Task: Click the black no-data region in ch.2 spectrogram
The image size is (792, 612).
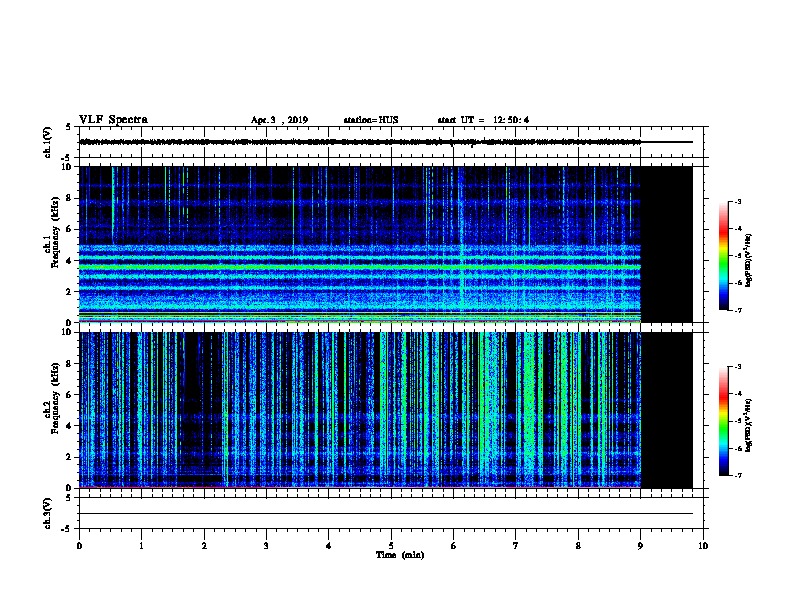Action: 667,410
